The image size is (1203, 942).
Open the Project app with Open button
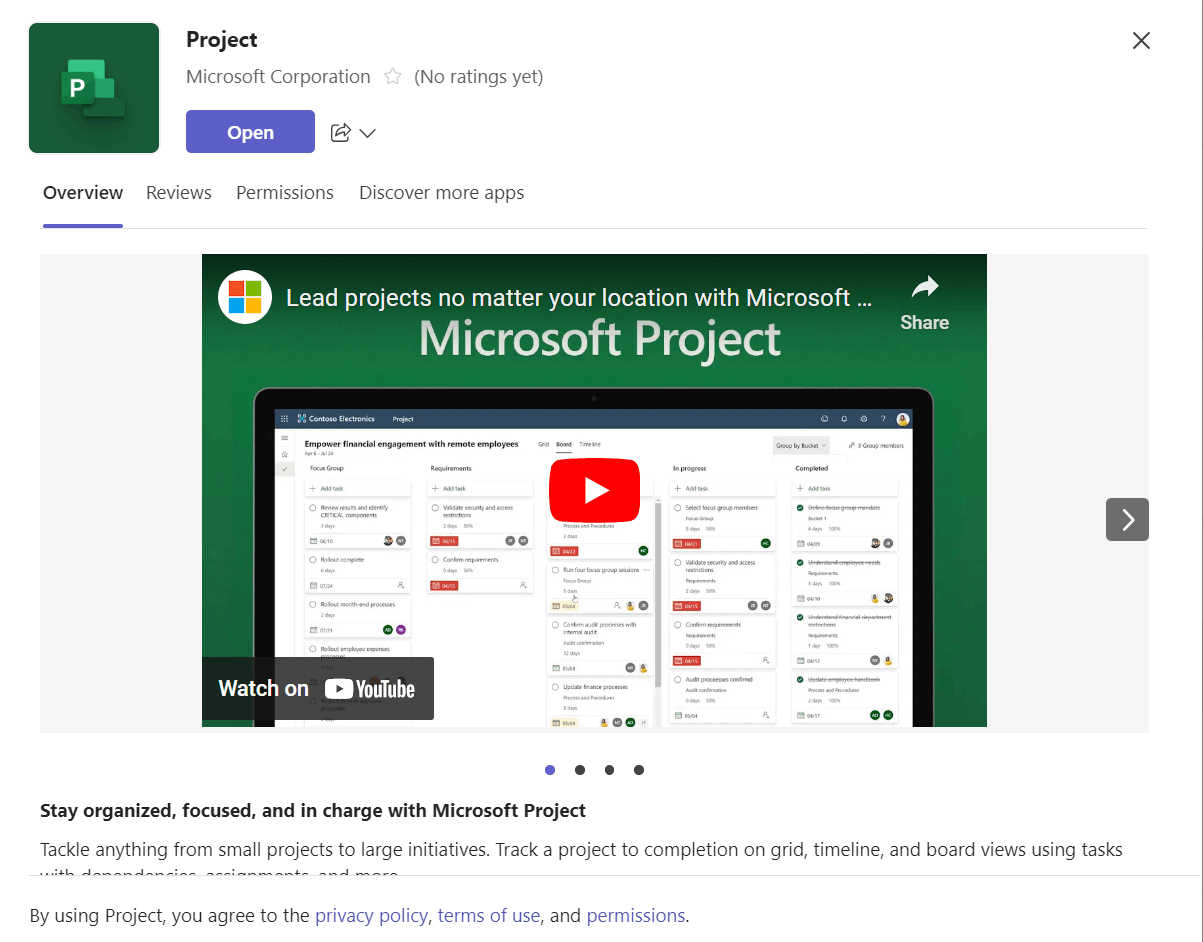click(250, 132)
